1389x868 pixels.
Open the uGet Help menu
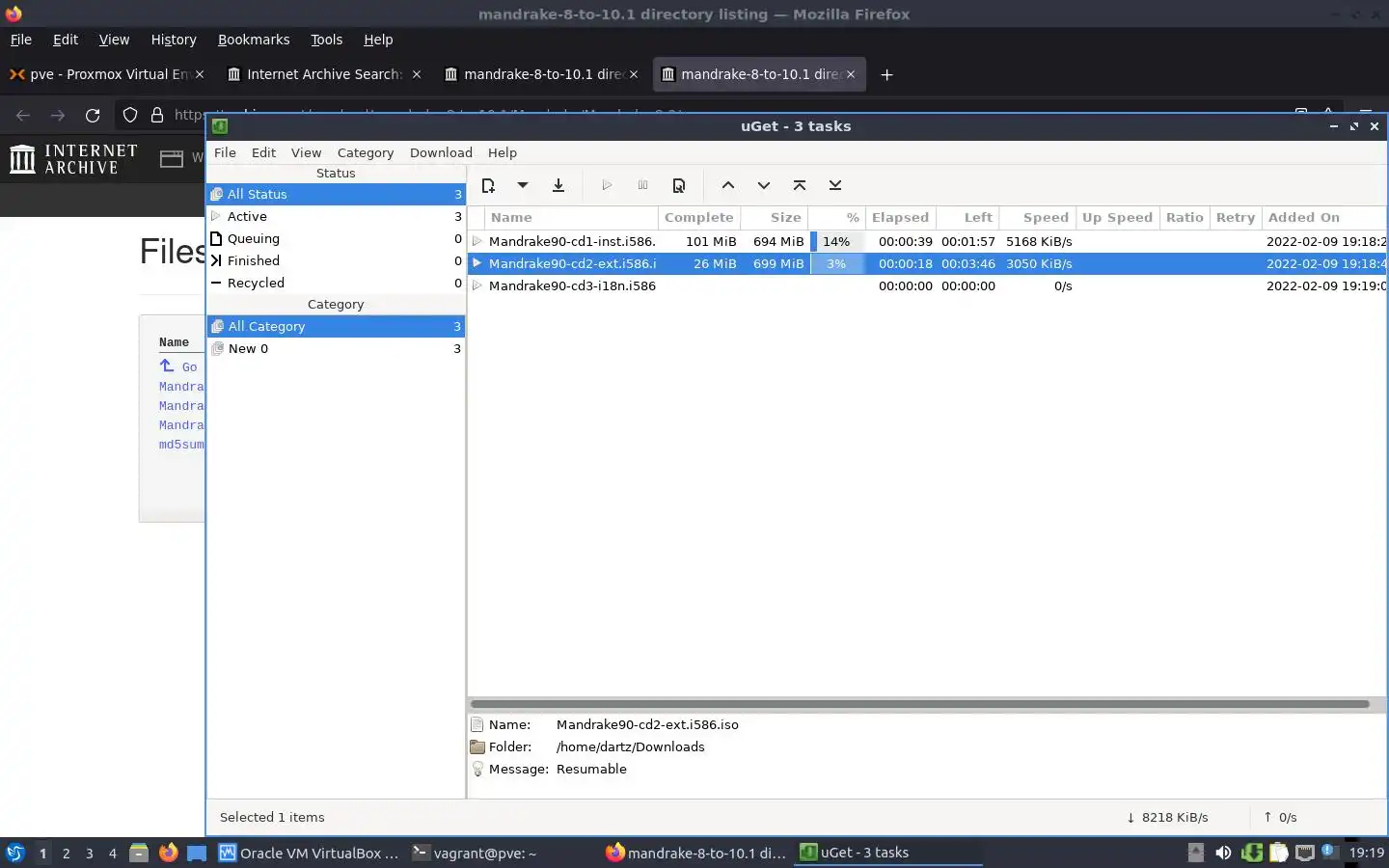click(503, 152)
